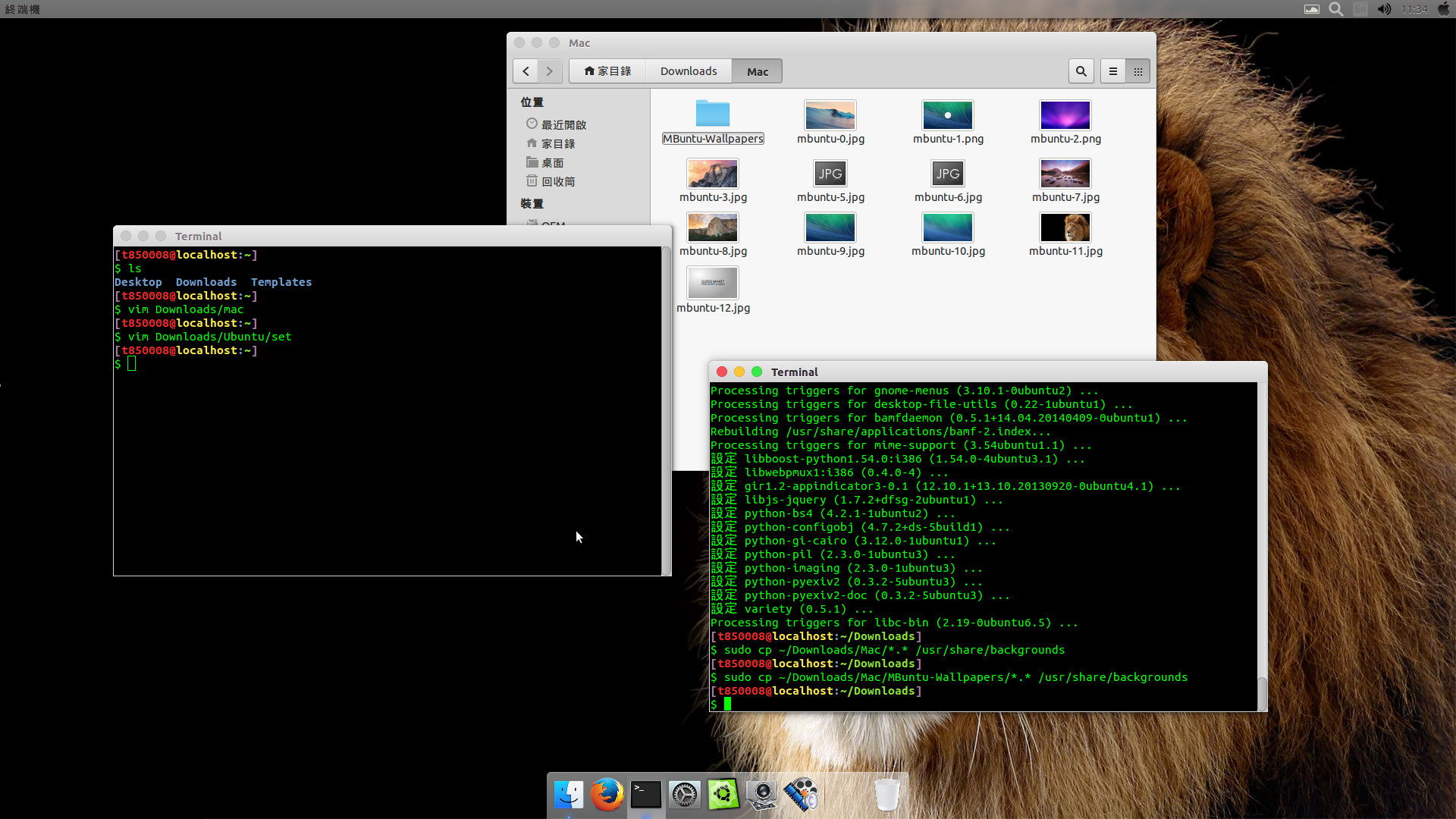
Task: Minimize the green-text Terminal with yellow button
Action: coord(739,372)
